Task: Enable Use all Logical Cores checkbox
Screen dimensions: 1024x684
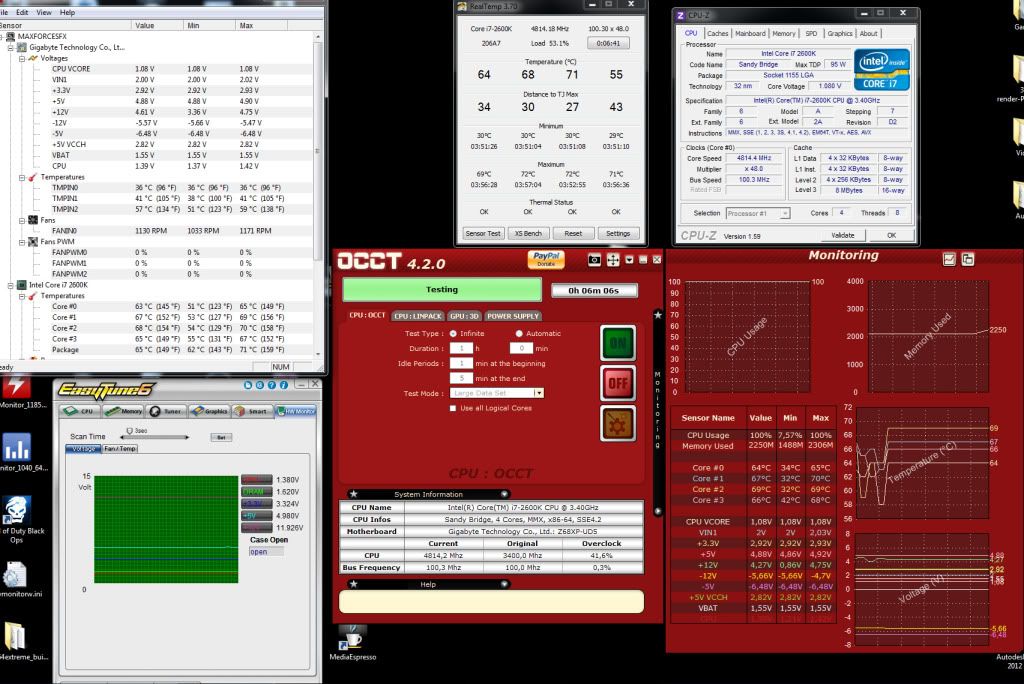Action: coord(454,408)
